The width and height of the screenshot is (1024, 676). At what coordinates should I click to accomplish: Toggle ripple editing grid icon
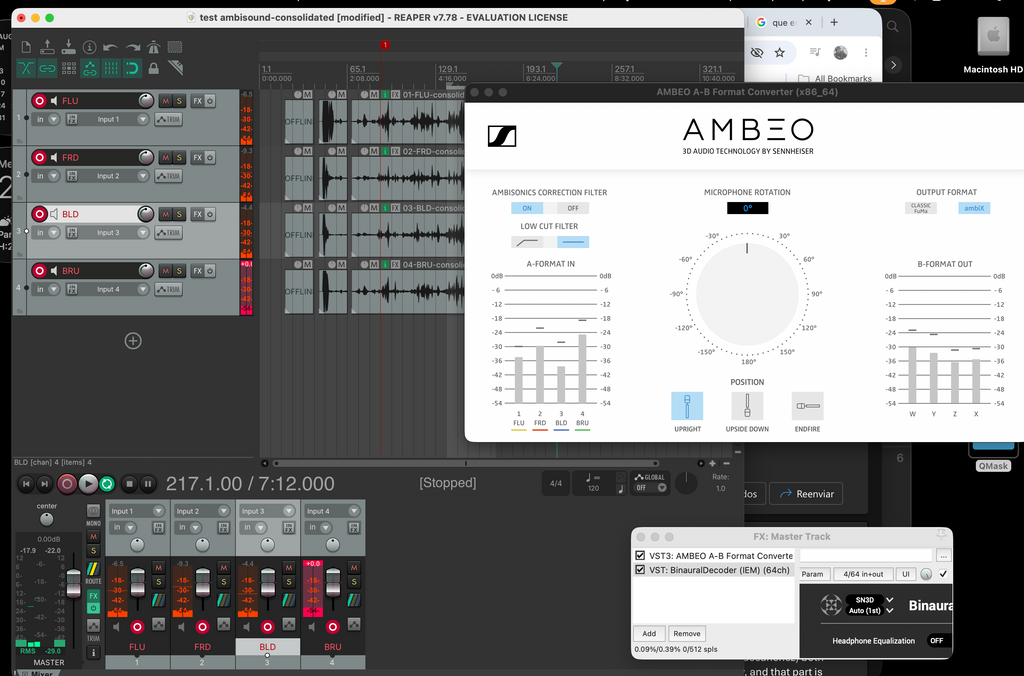tap(69, 68)
